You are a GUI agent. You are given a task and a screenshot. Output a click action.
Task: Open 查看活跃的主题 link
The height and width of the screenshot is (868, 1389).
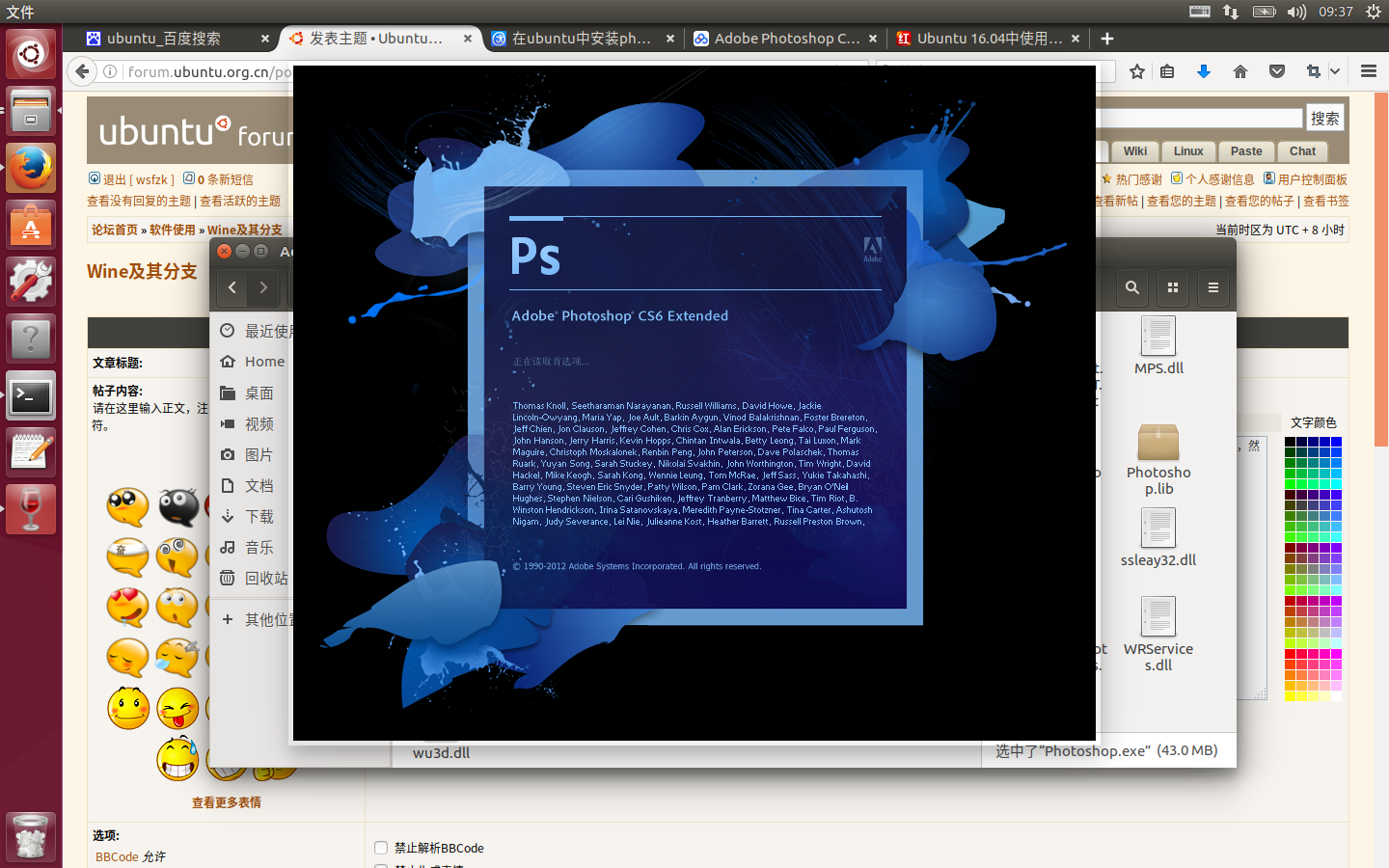pos(240,201)
